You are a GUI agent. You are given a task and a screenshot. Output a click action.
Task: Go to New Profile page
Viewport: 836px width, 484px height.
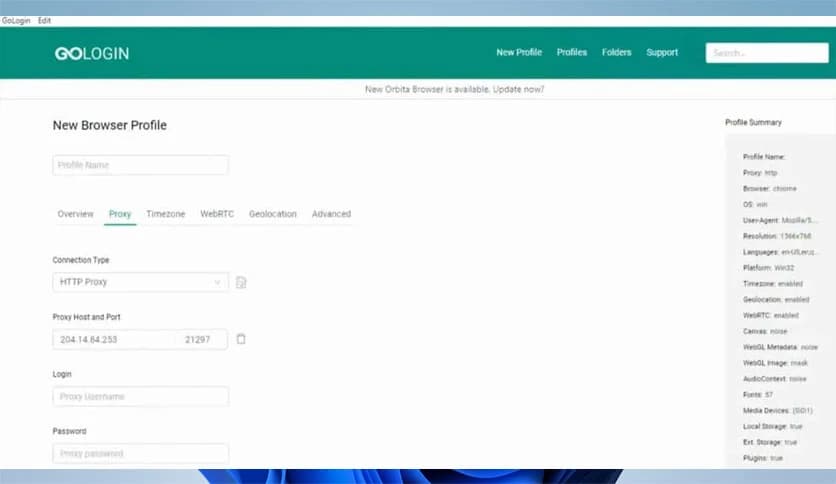pos(519,52)
